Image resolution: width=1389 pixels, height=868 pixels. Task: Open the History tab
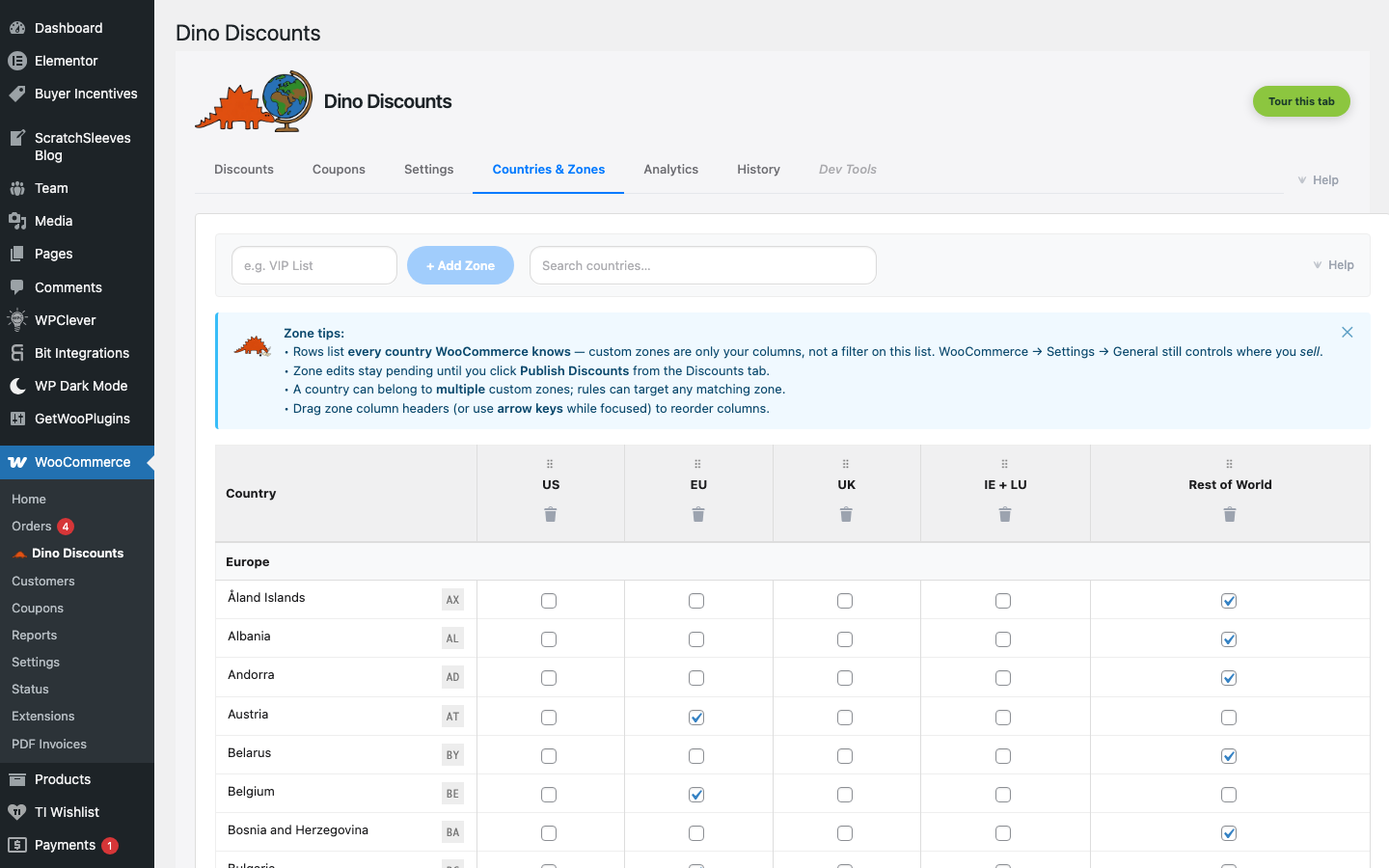point(758,170)
